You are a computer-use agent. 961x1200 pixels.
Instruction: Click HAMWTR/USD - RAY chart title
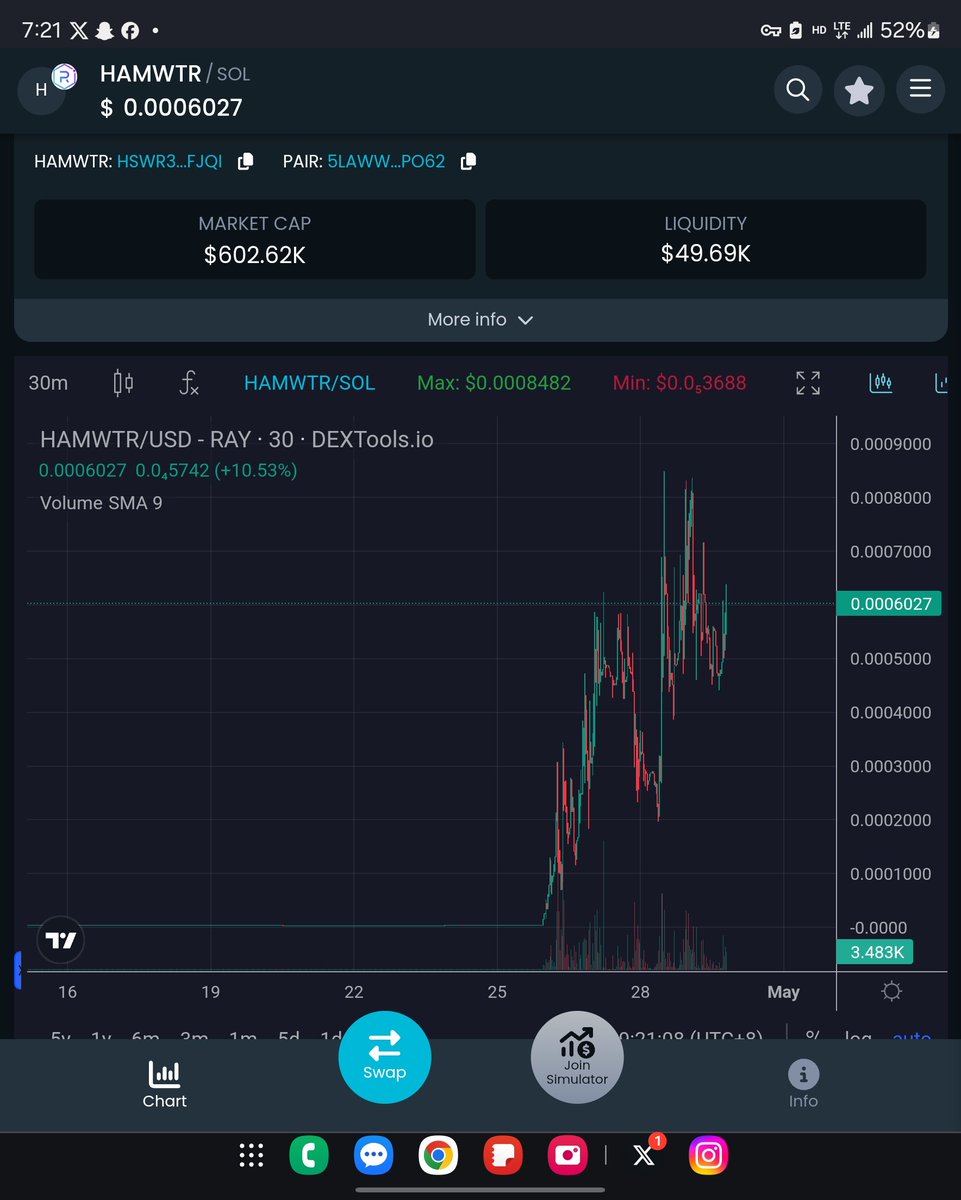tap(237, 440)
